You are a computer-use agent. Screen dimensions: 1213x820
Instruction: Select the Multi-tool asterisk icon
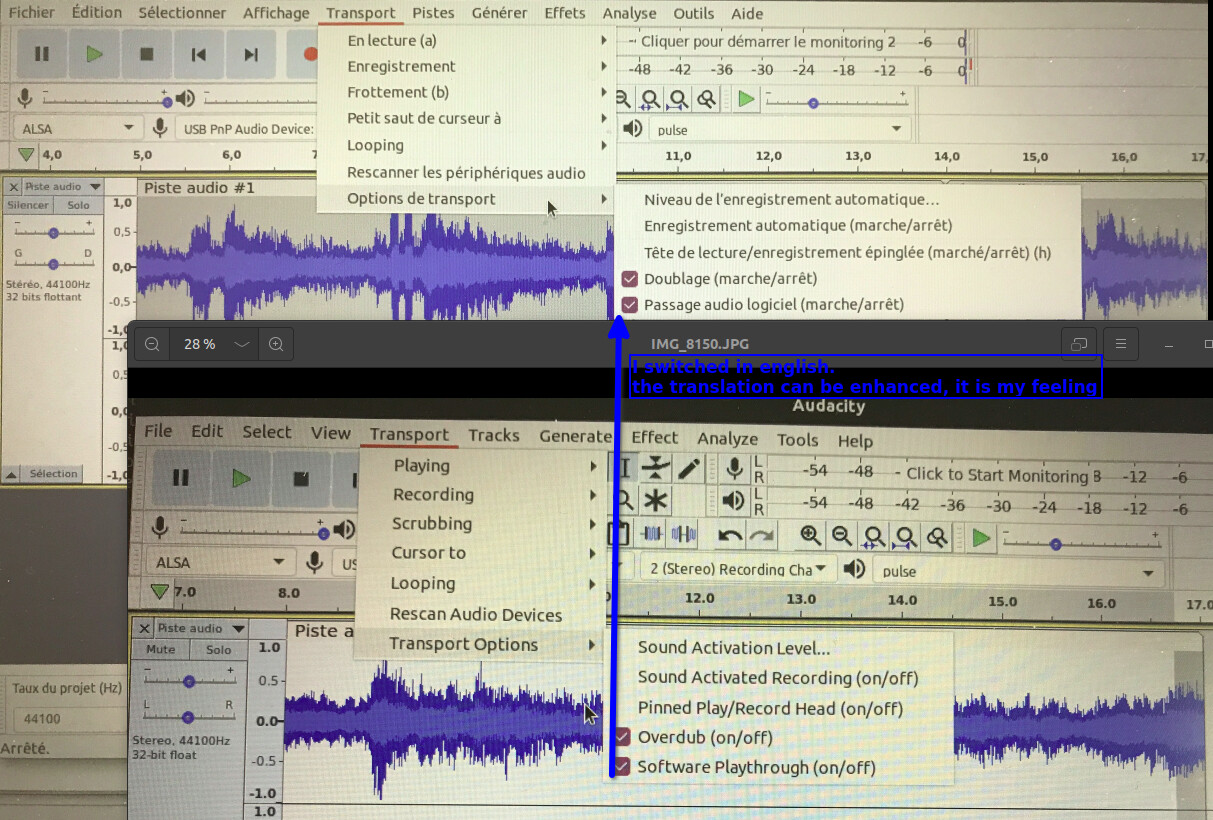656,500
